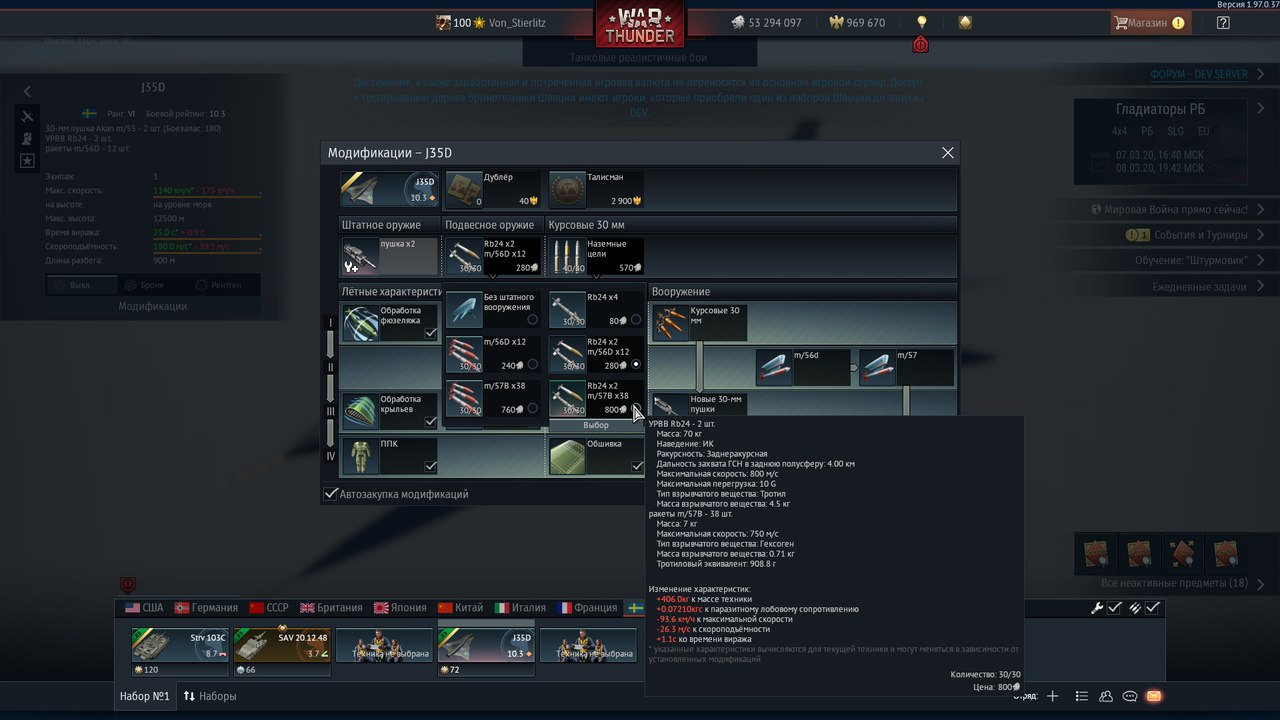
Task: Switch to the Китай nation tab
Action: pos(460,607)
